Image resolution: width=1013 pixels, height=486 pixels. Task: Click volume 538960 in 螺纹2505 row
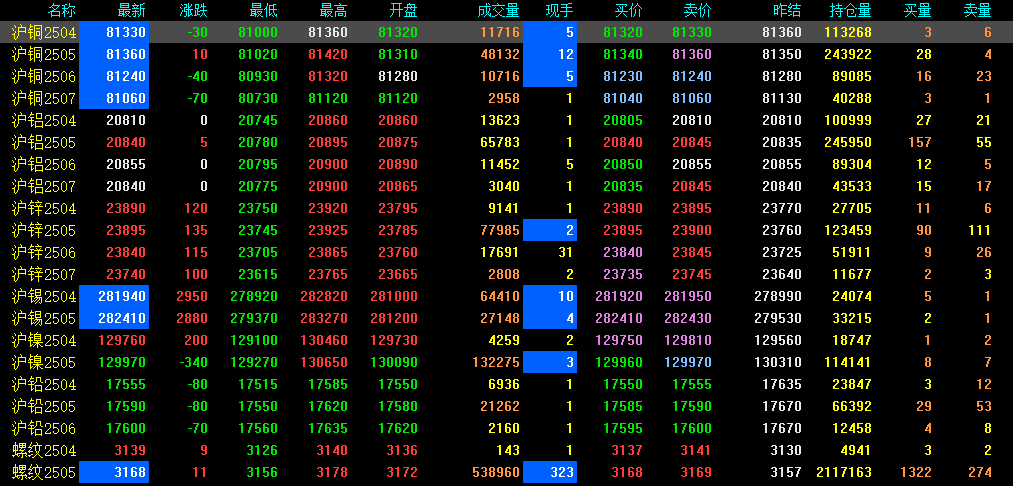coord(496,472)
